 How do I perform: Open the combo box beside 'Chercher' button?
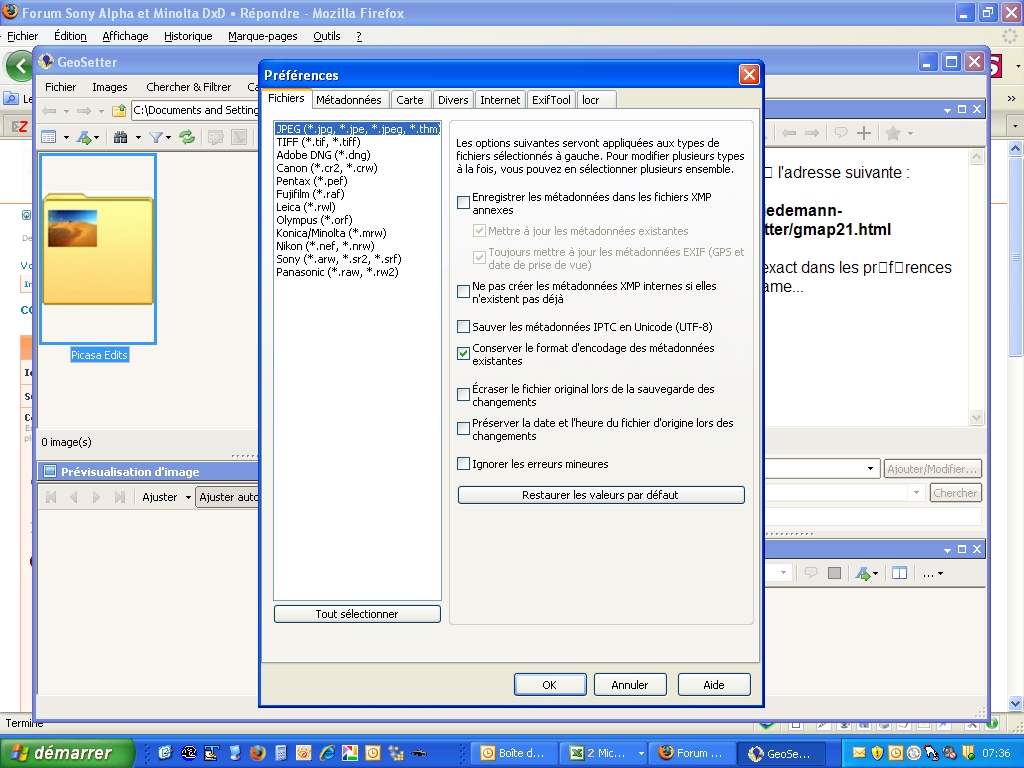click(916, 492)
